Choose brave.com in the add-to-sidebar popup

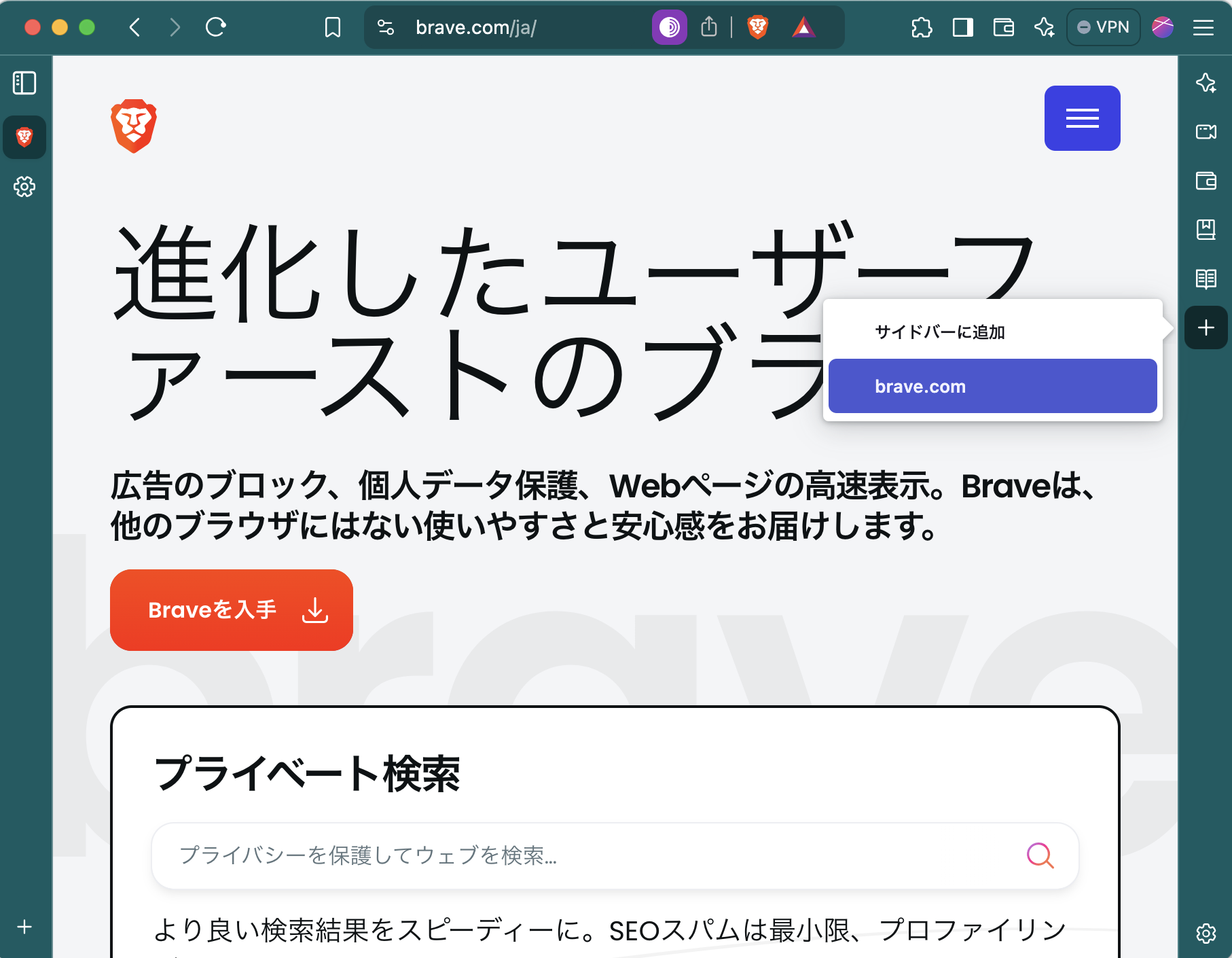coord(993,386)
